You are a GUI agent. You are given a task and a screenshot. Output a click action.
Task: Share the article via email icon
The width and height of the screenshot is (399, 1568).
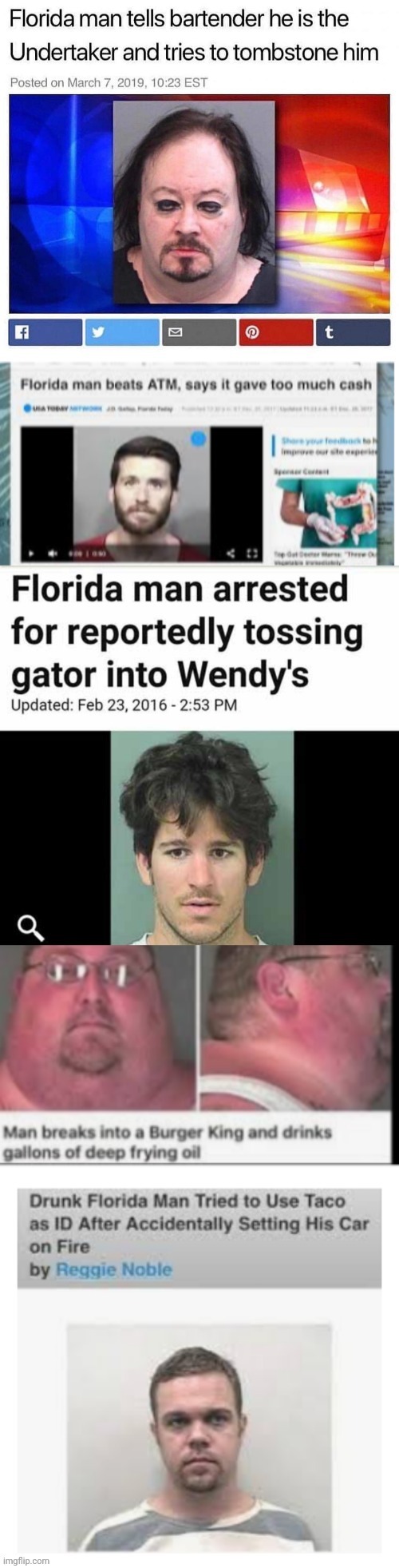(199, 332)
